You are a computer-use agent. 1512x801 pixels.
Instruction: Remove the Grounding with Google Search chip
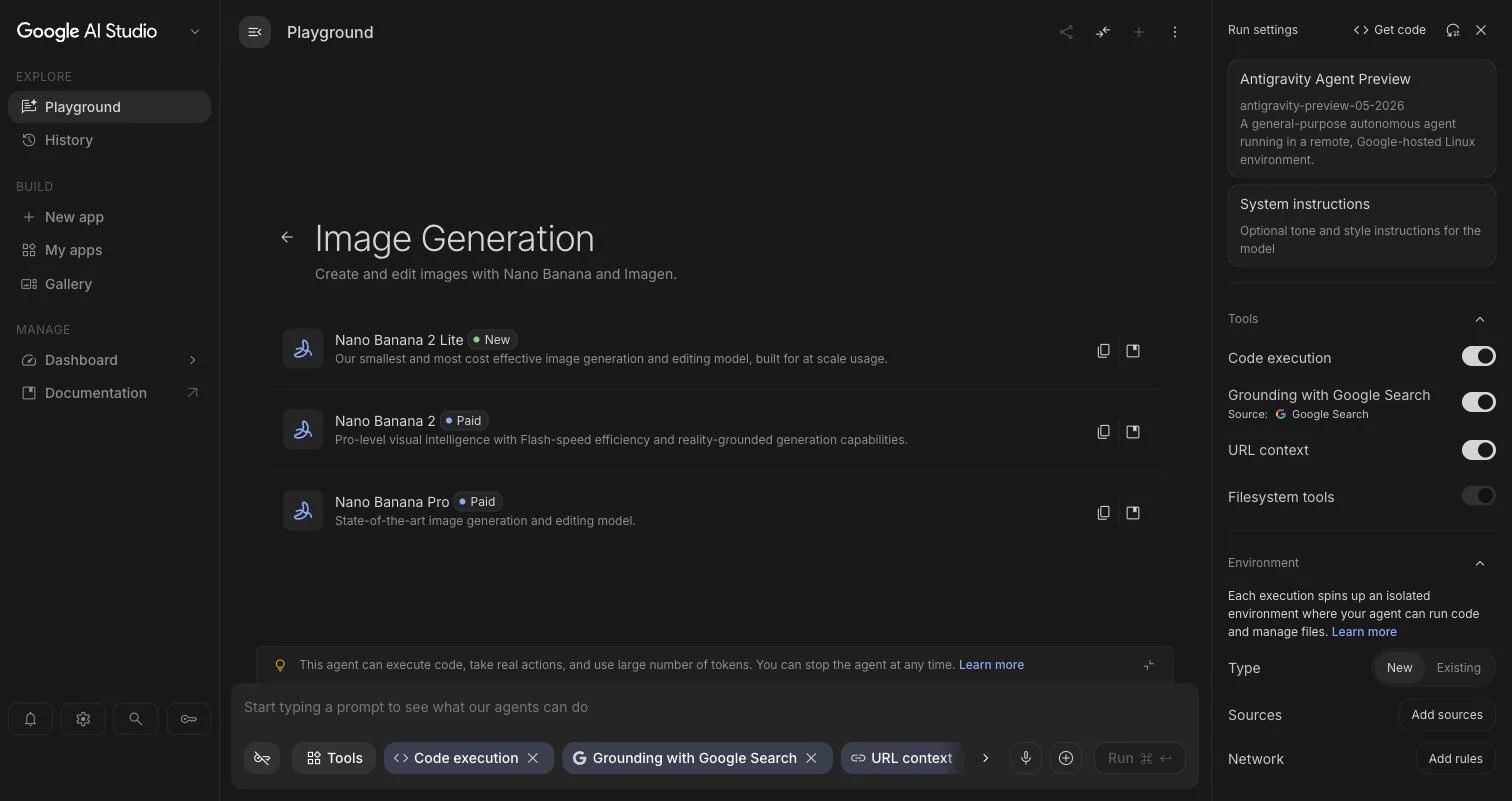(x=811, y=758)
